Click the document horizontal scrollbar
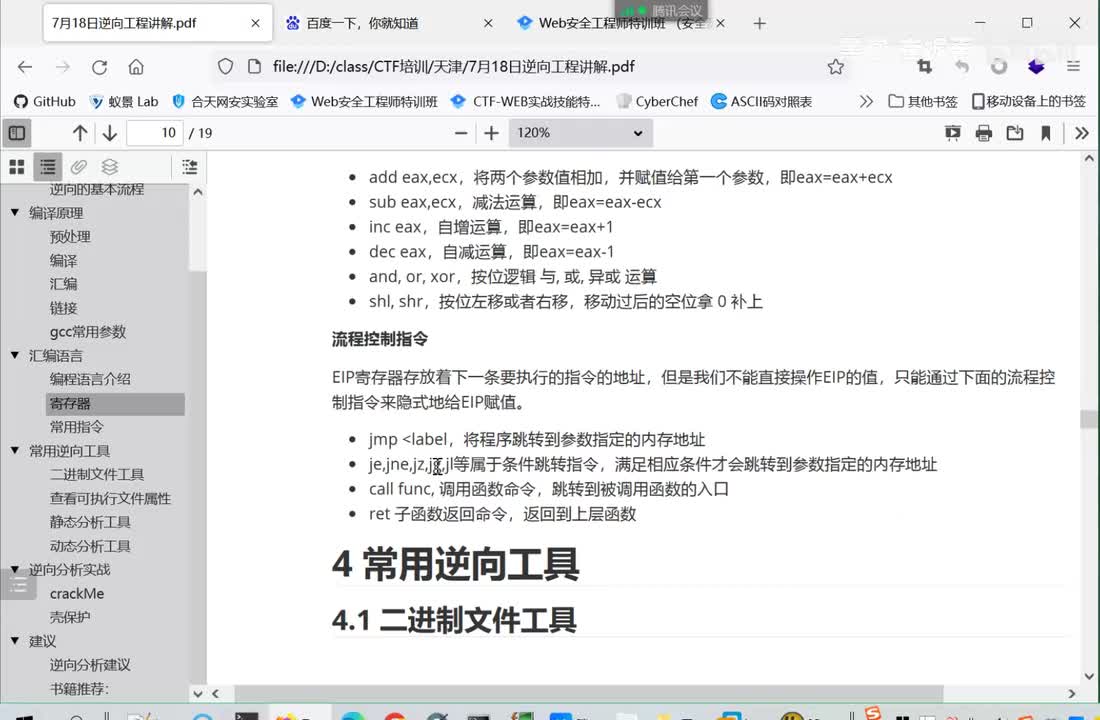 point(588,693)
